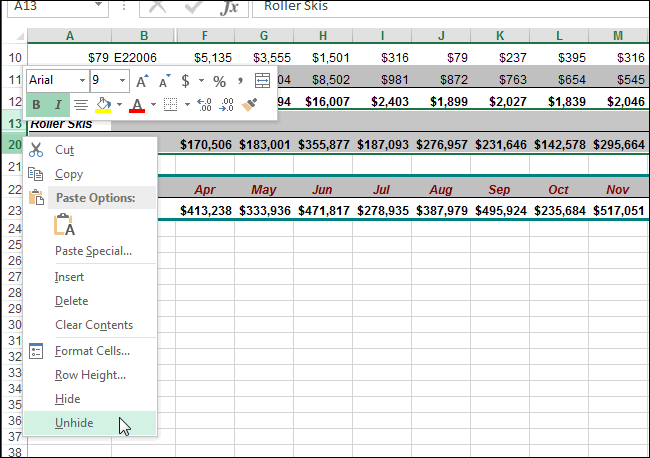Choose Unhide from context menu
This screenshot has width=650, height=458.
tap(90, 423)
